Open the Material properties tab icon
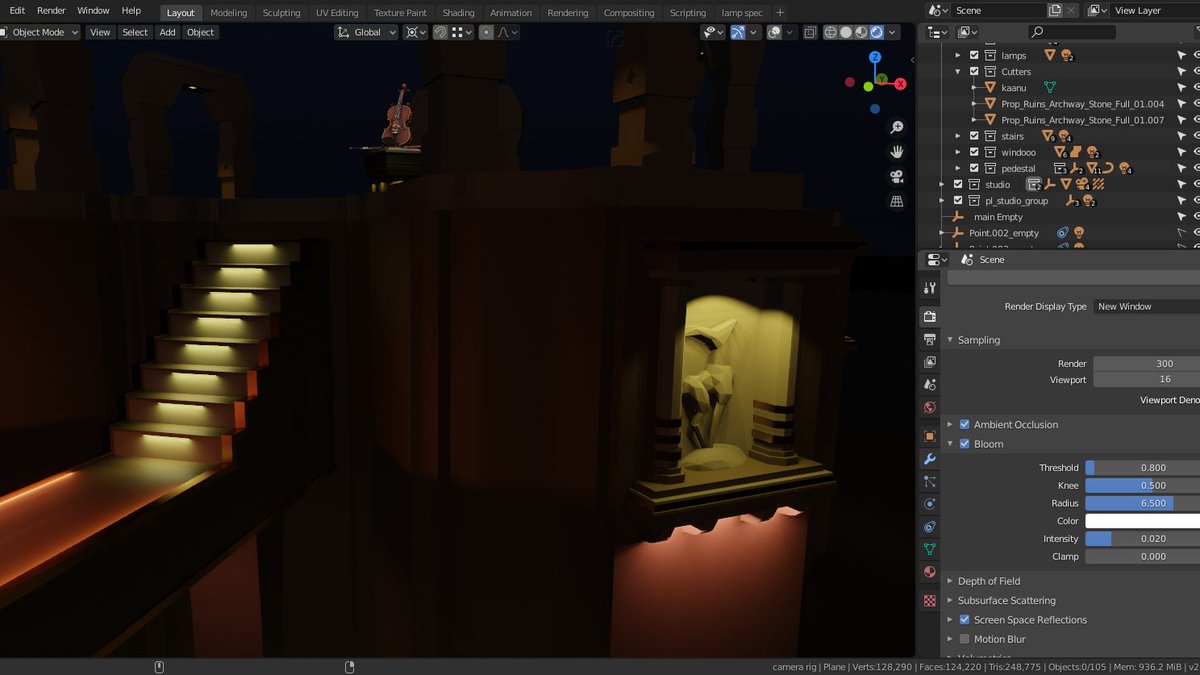The height and width of the screenshot is (675, 1200). coord(930,572)
